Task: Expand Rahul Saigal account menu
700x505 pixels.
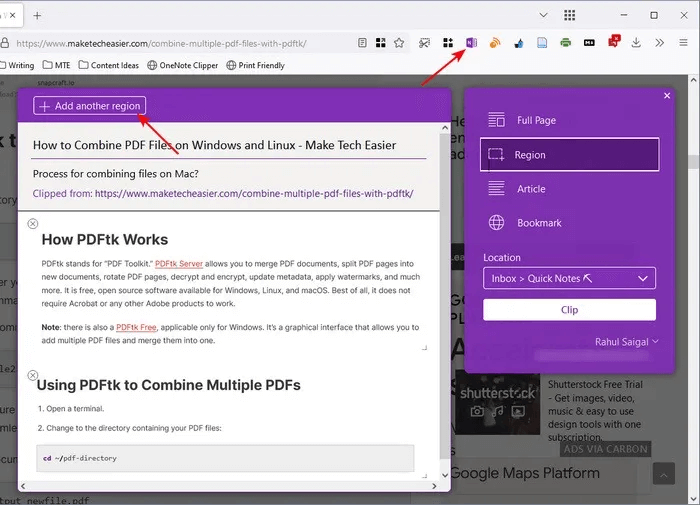Action: click(x=626, y=342)
